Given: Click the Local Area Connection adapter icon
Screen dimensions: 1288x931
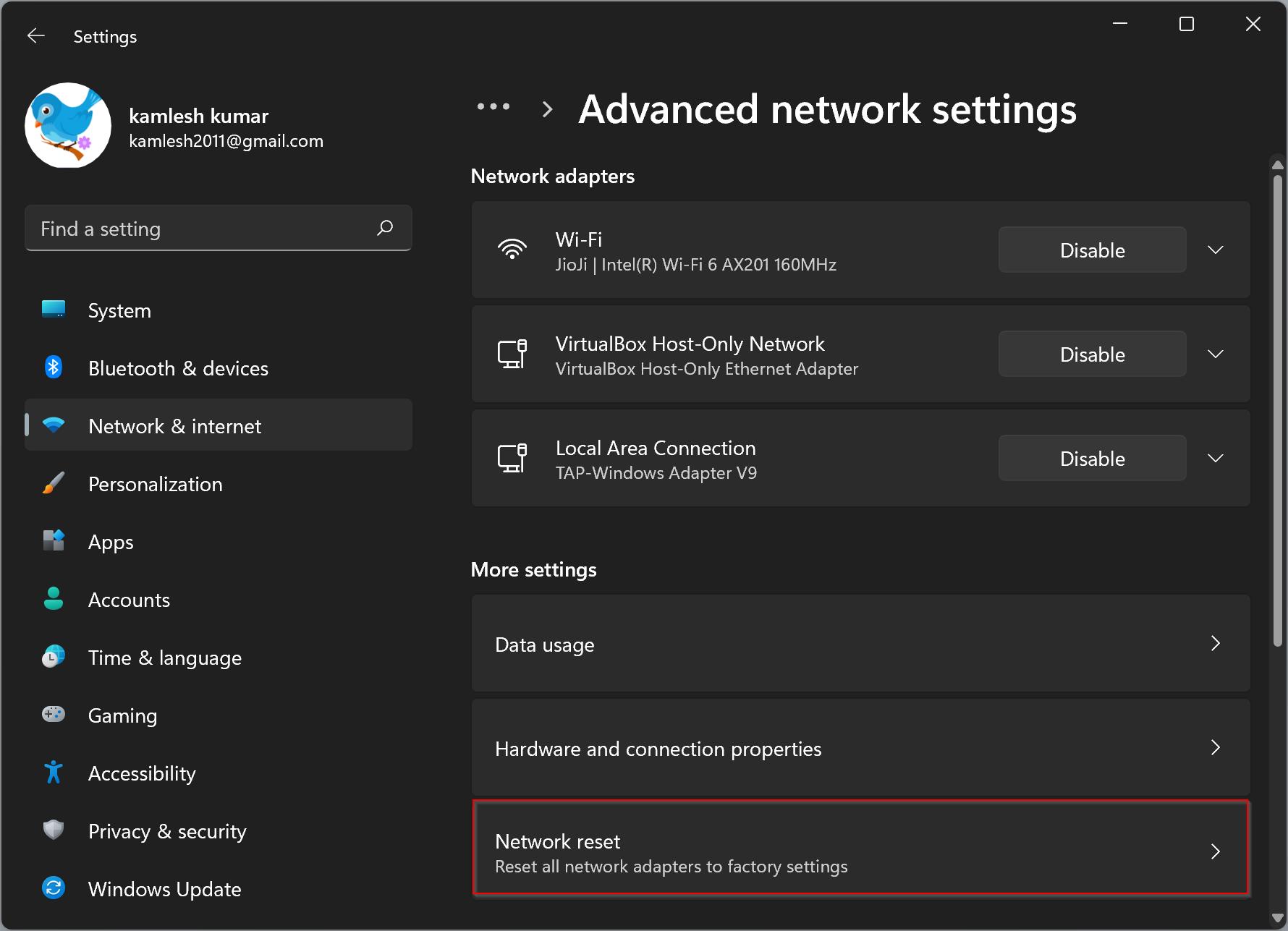Looking at the screenshot, I should [512, 457].
